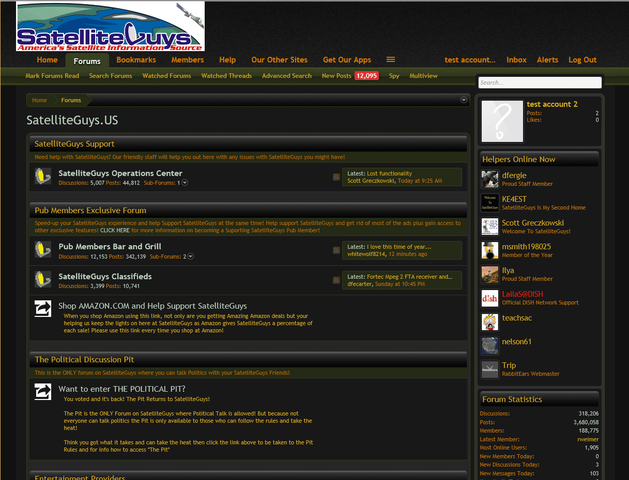Open Advanced Search link

tap(287, 76)
